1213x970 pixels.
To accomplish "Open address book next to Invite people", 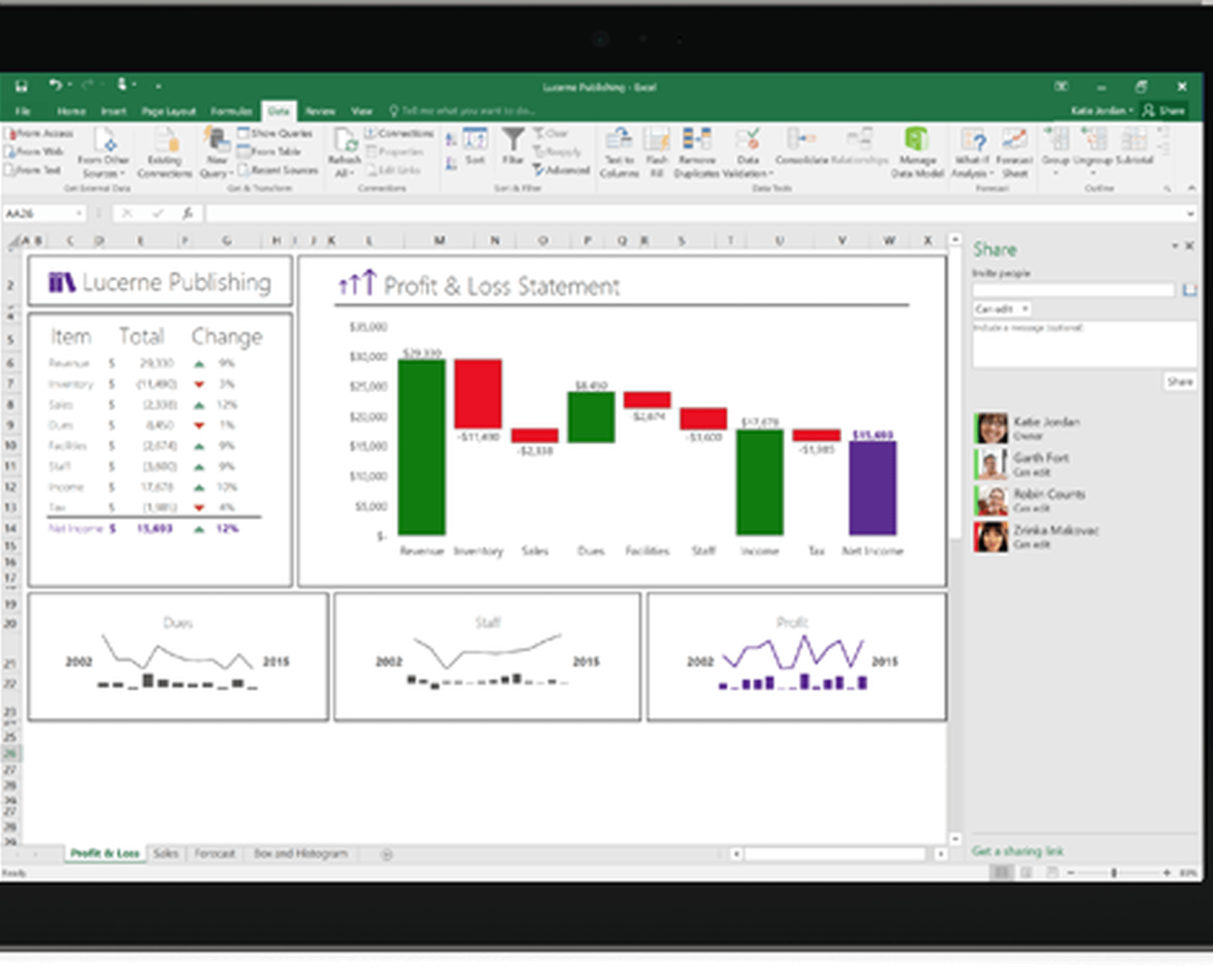I will pos(1189,289).
